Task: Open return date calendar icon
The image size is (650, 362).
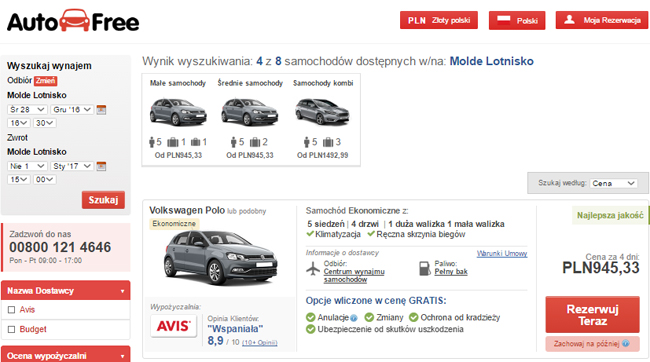Action: 101,166
